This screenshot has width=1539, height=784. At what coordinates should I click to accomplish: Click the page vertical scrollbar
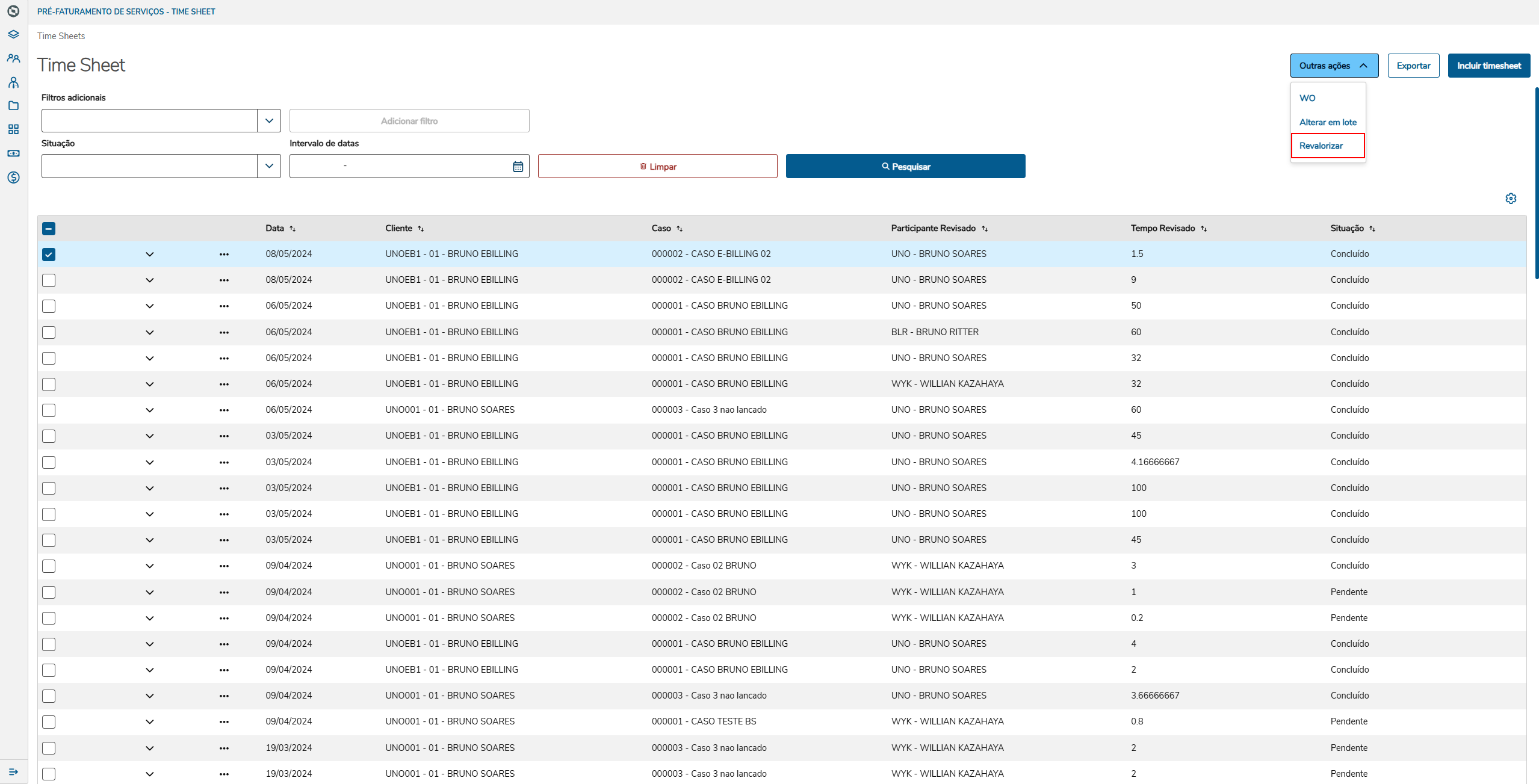pyautogui.click(x=1537, y=181)
